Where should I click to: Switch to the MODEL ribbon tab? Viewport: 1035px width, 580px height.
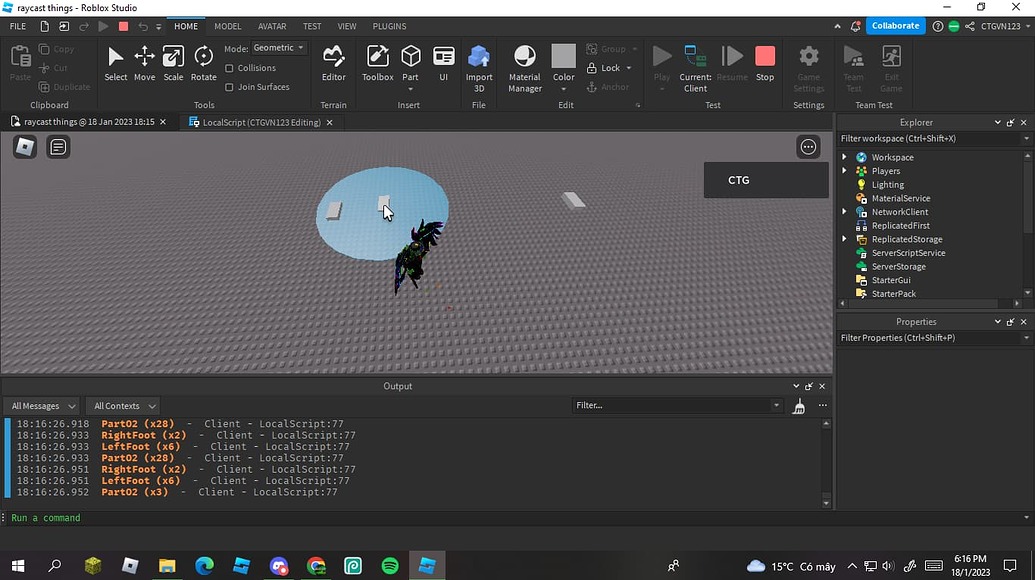227,26
